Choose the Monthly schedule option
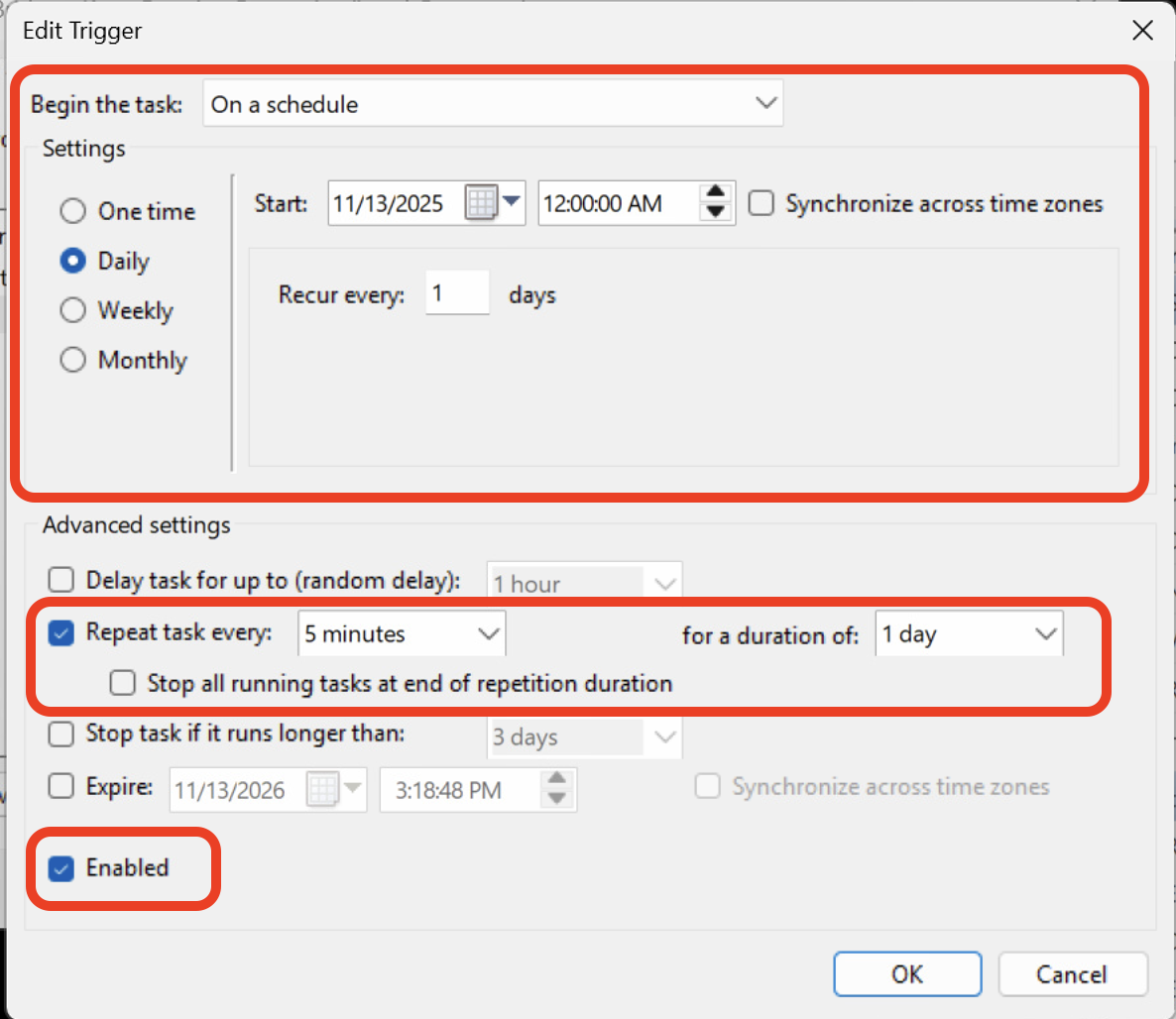This screenshot has height=1019, width=1176. coord(73,360)
